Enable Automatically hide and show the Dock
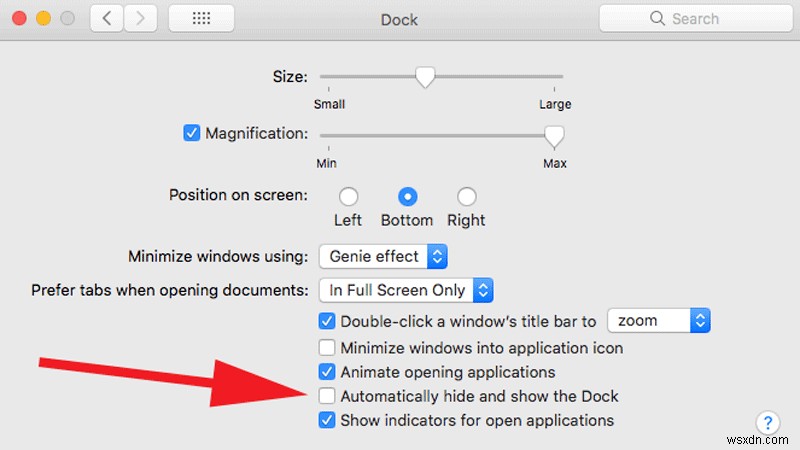The image size is (800, 450). [x=326, y=397]
